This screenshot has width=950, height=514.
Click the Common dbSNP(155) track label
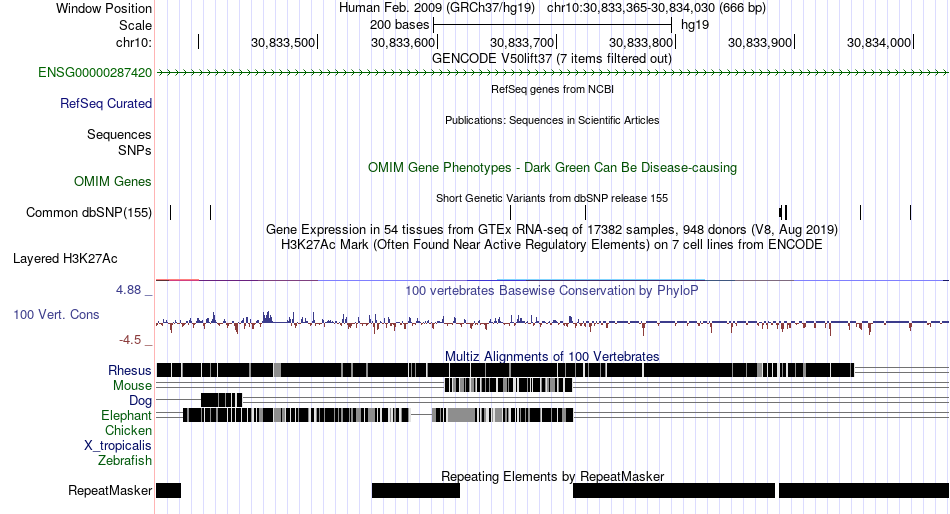89,213
